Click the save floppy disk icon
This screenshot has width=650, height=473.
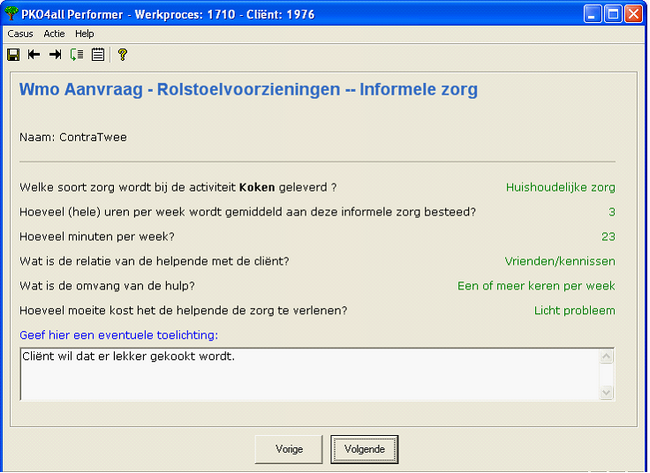point(13,54)
